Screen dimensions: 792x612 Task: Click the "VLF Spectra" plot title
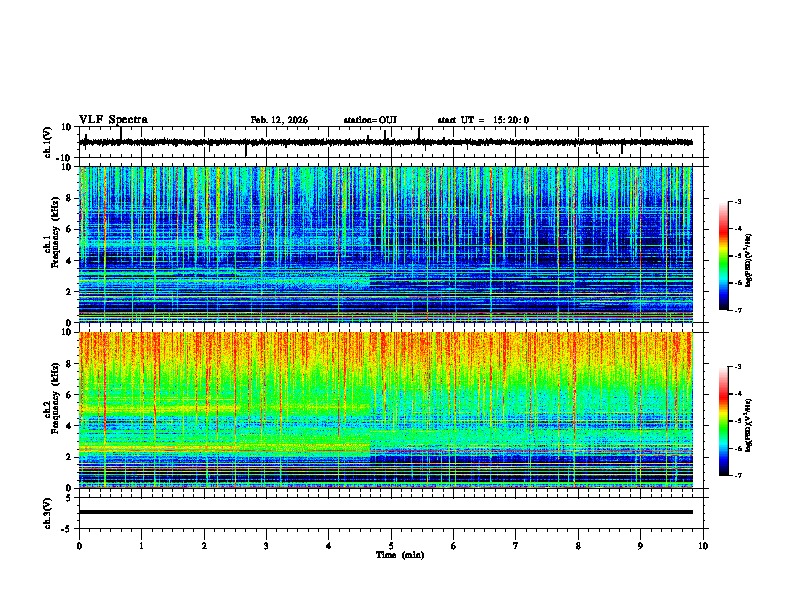click(113, 120)
